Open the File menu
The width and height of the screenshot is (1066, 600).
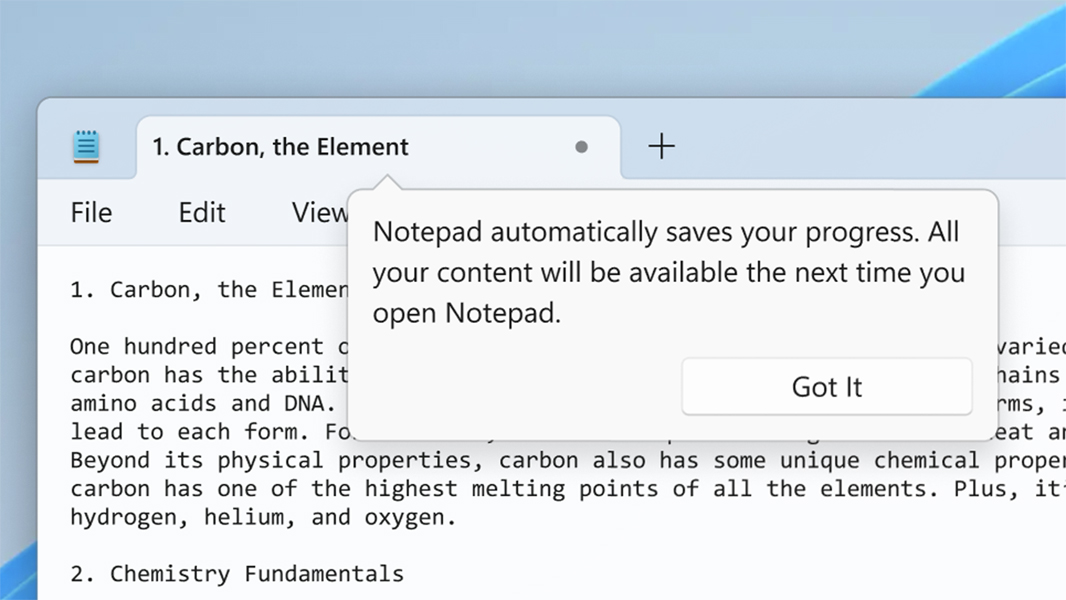90,212
